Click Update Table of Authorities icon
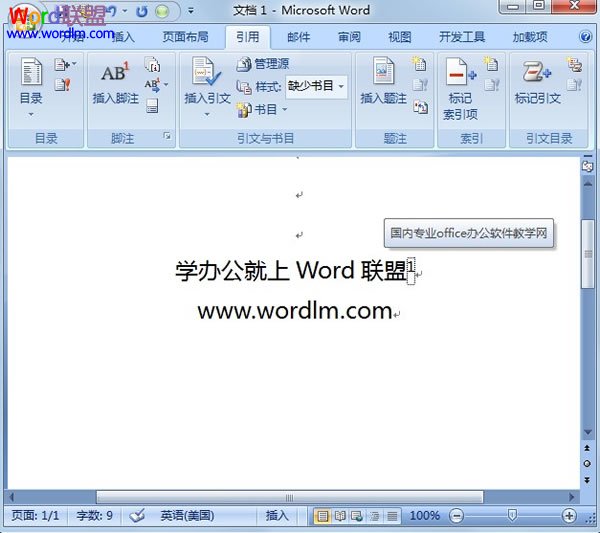This screenshot has height=533, width=600. [574, 85]
